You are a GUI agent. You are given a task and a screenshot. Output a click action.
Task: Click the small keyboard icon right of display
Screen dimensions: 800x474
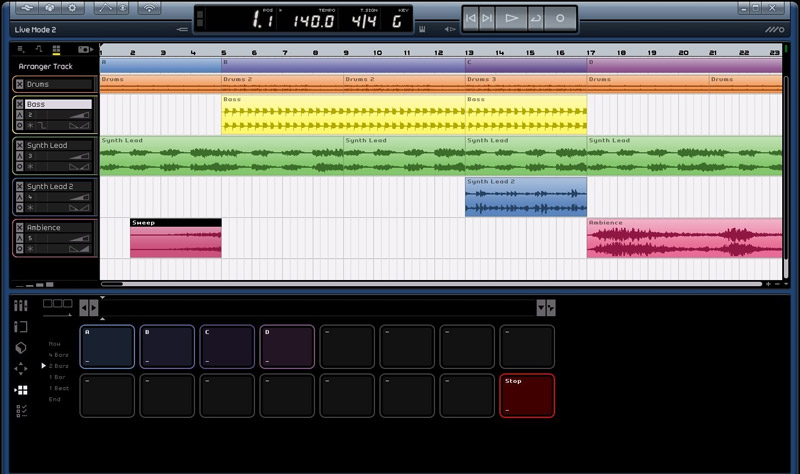tap(422, 29)
